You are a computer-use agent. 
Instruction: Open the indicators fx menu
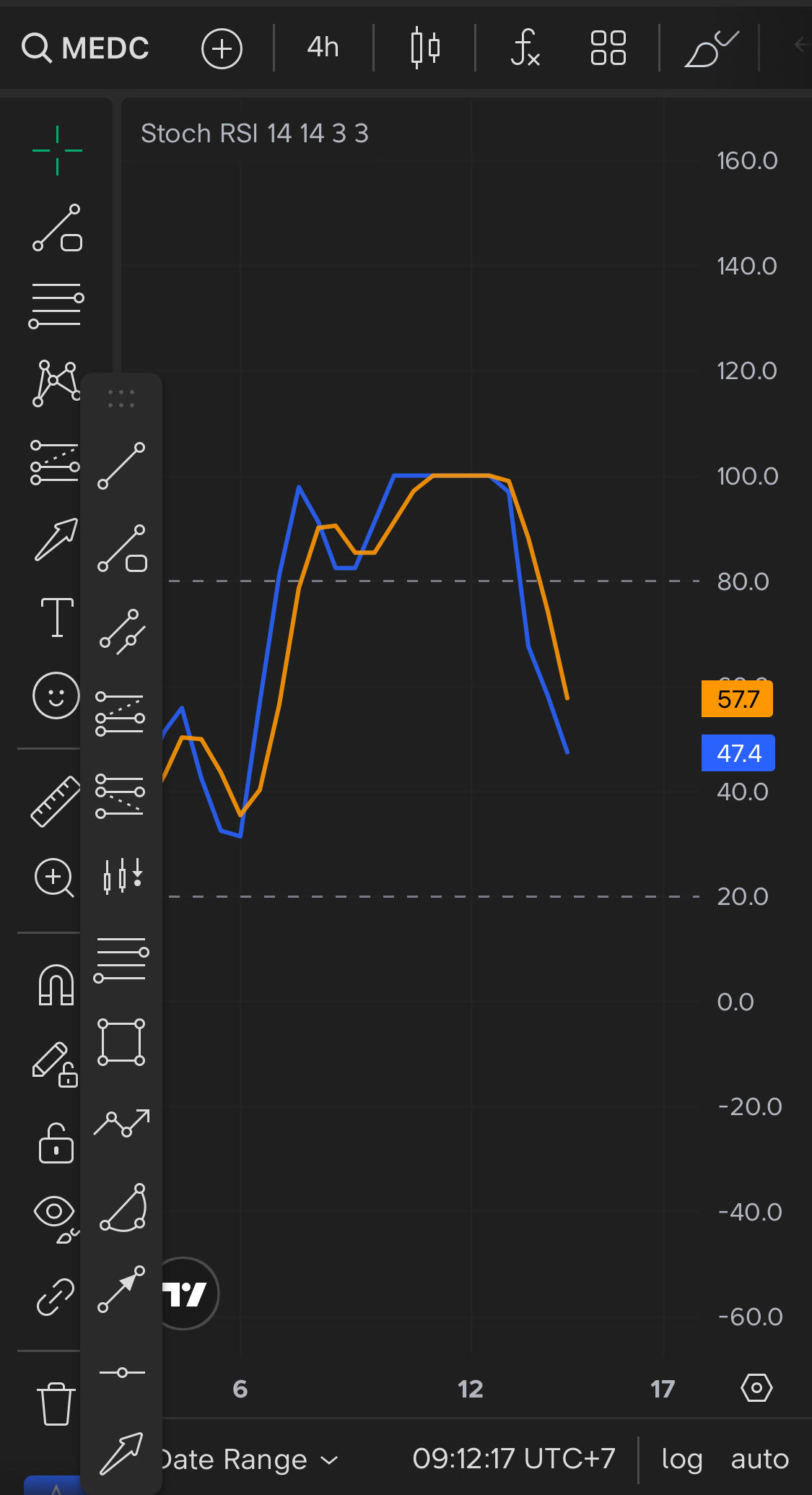click(525, 48)
